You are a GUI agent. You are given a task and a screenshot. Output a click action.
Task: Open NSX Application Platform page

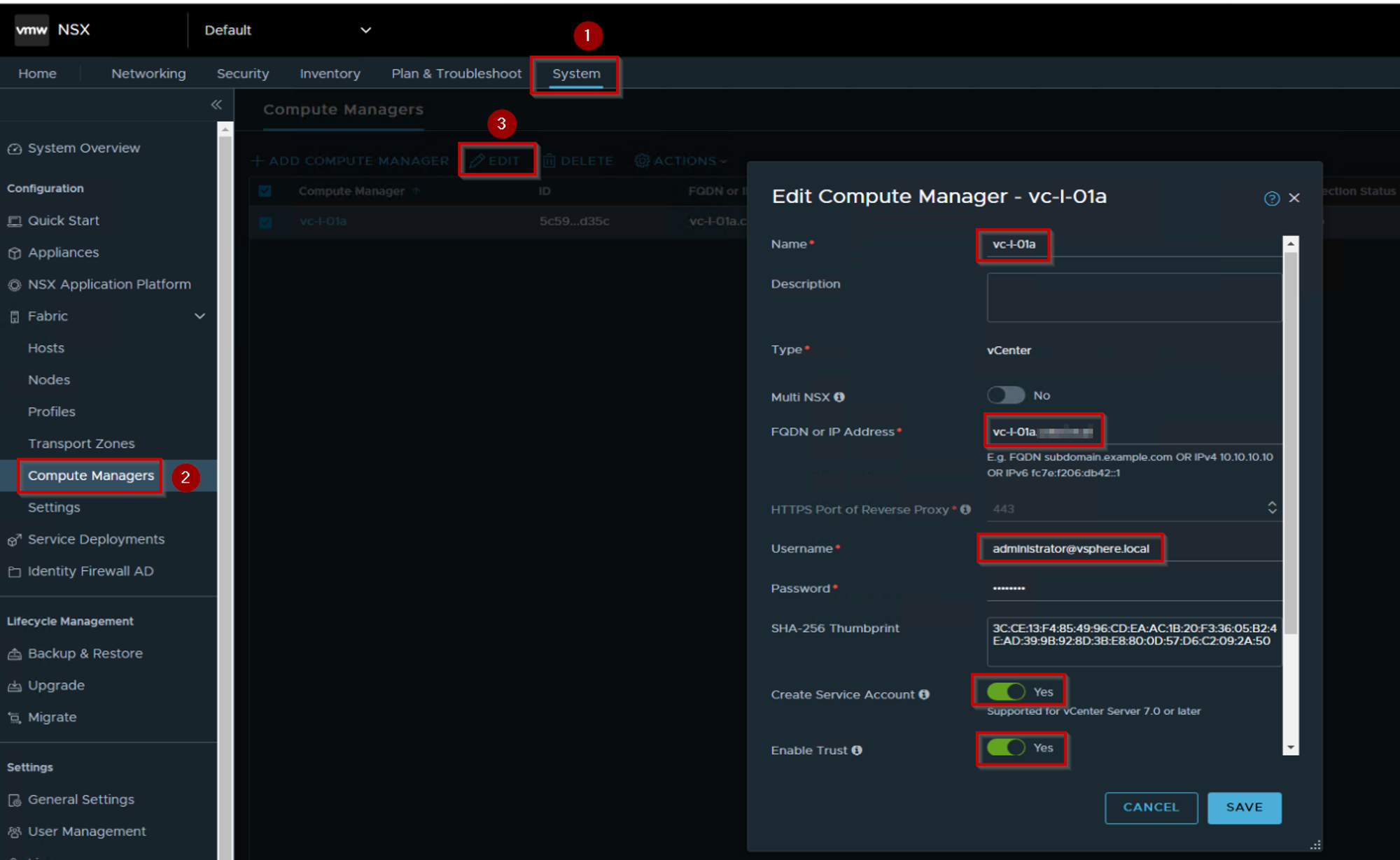click(x=109, y=285)
